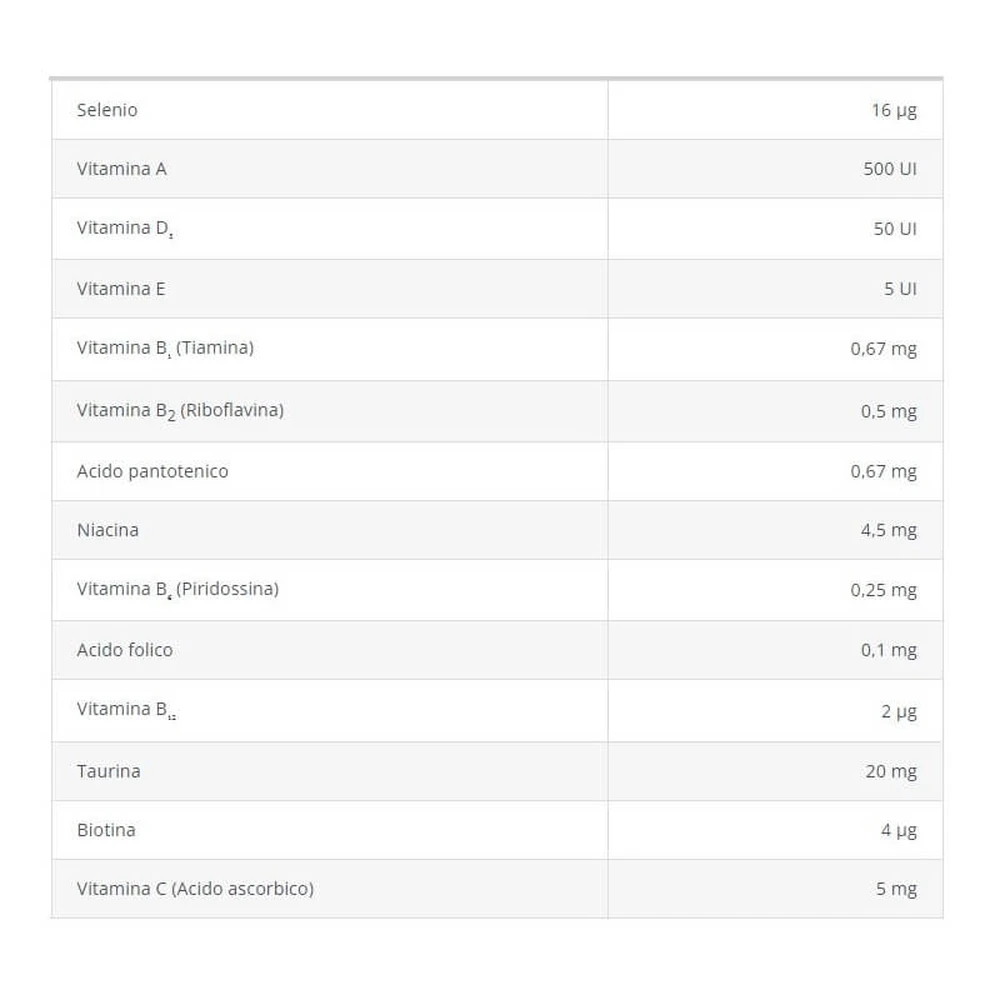Select the 500 UI value
This screenshot has width=1000, height=1000.
coord(890,169)
